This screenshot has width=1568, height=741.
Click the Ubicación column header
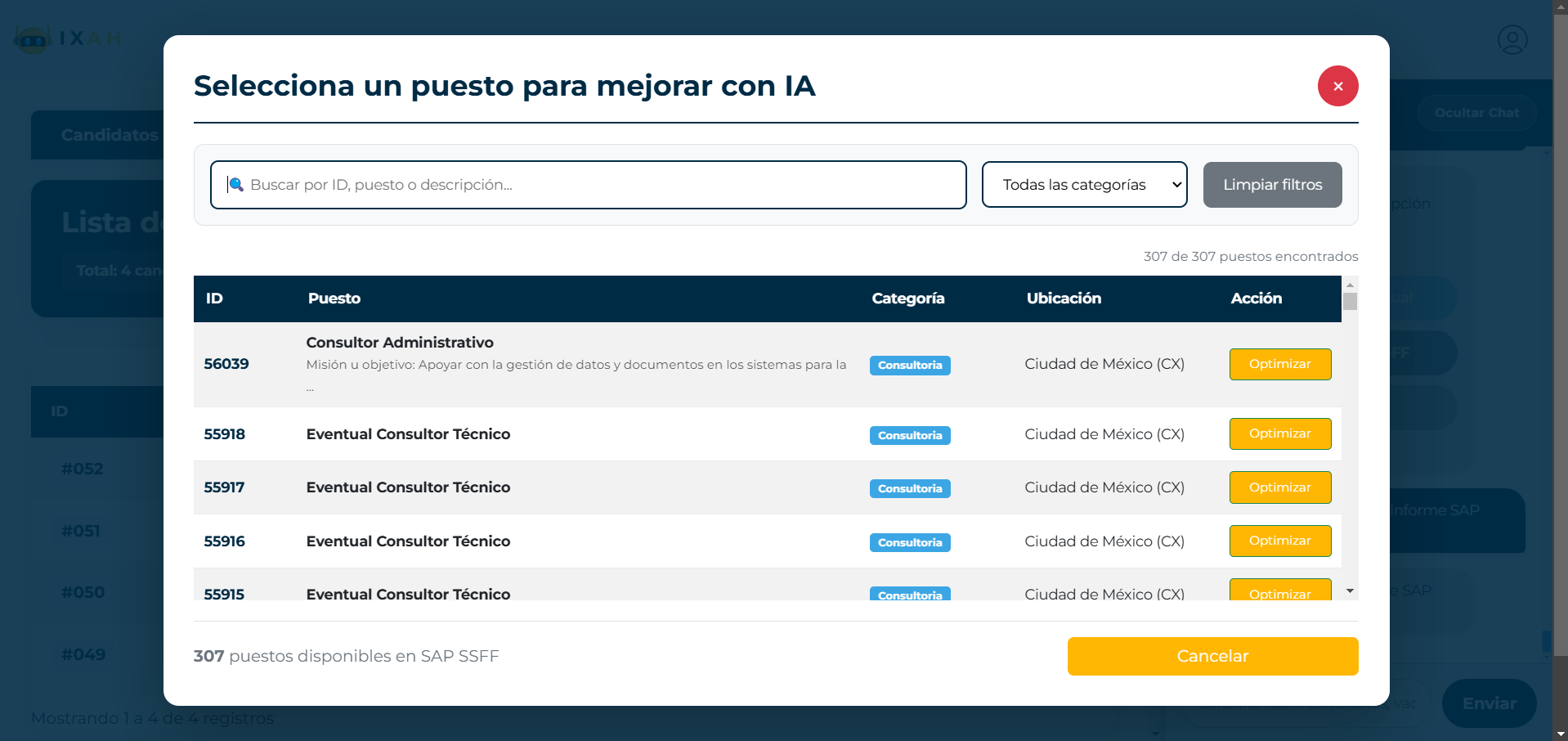coord(1064,299)
